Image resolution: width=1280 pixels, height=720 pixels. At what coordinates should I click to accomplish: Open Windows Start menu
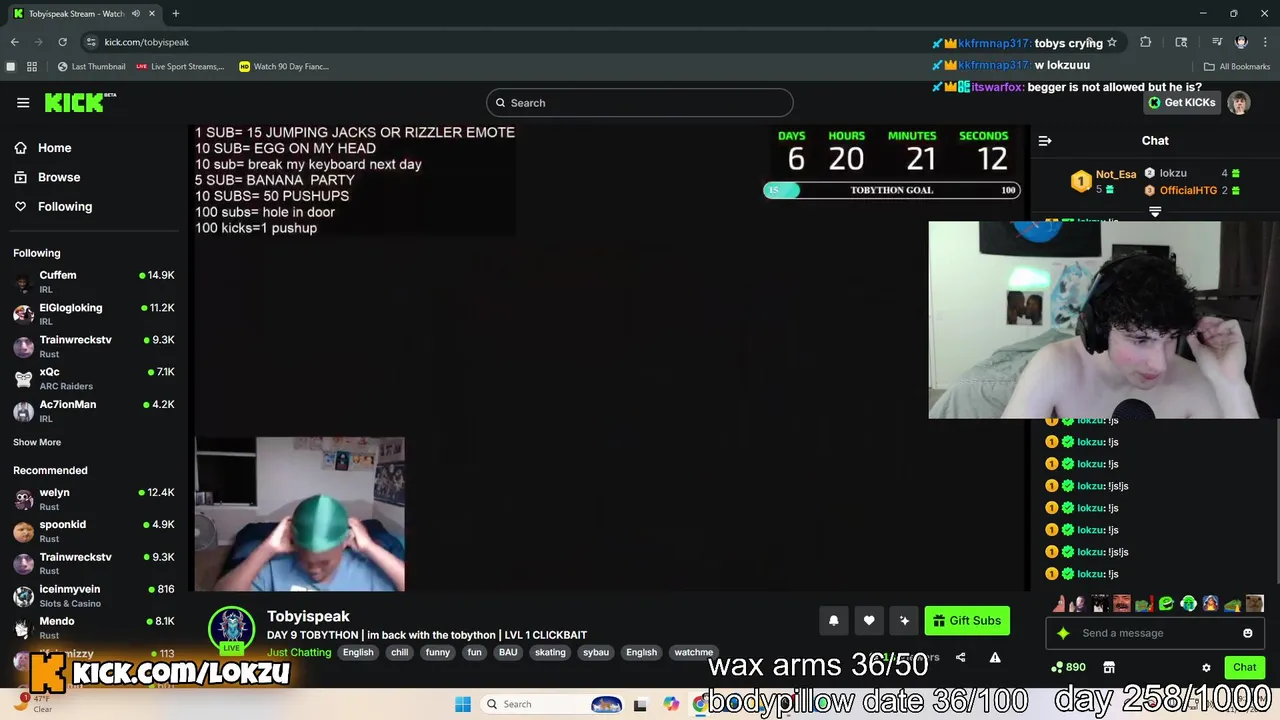(x=463, y=704)
